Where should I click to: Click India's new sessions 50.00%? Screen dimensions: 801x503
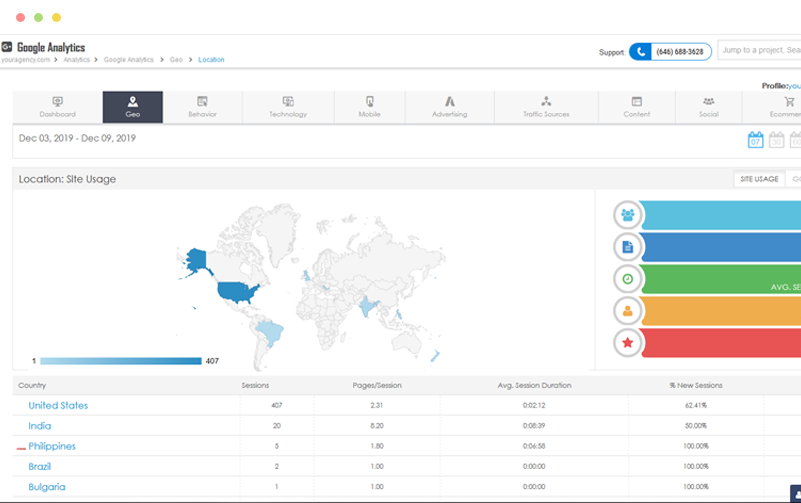point(696,426)
